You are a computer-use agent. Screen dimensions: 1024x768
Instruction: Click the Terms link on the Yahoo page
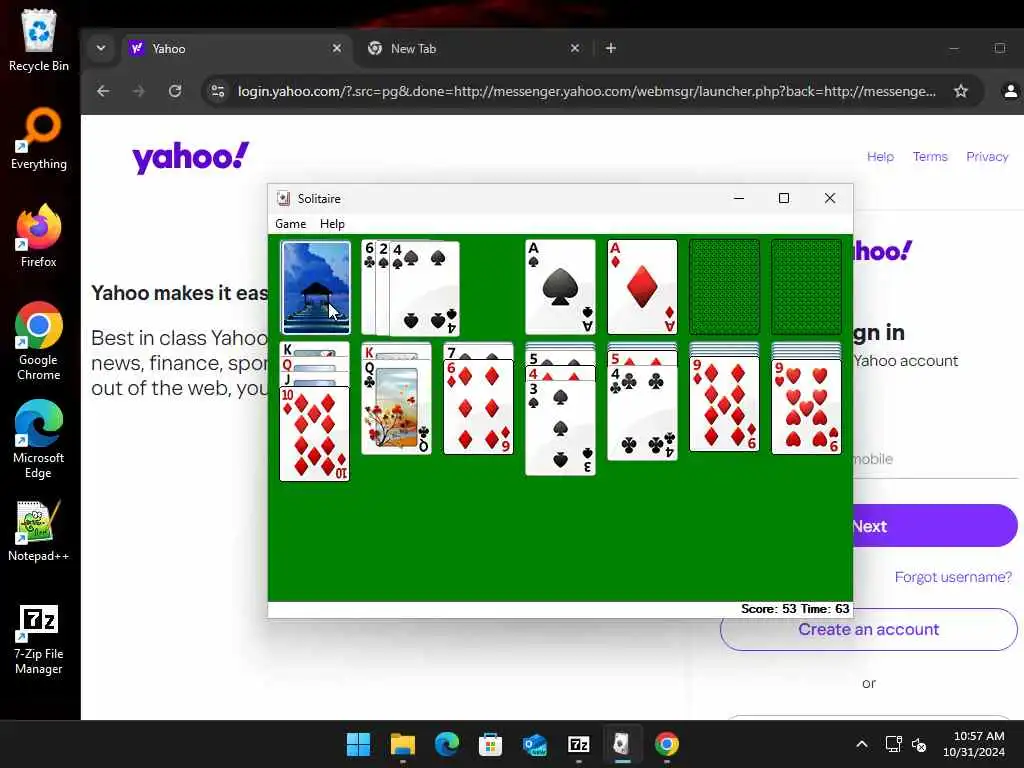[x=930, y=157]
